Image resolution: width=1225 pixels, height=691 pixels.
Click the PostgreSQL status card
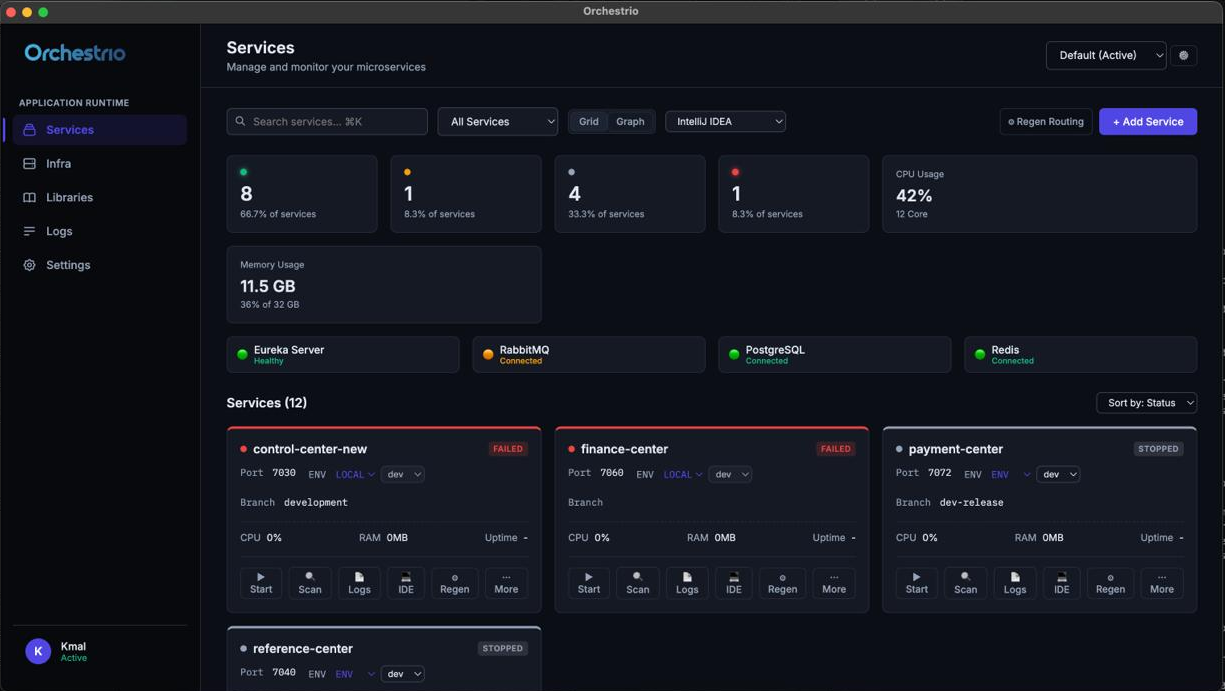tap(835, 355)
